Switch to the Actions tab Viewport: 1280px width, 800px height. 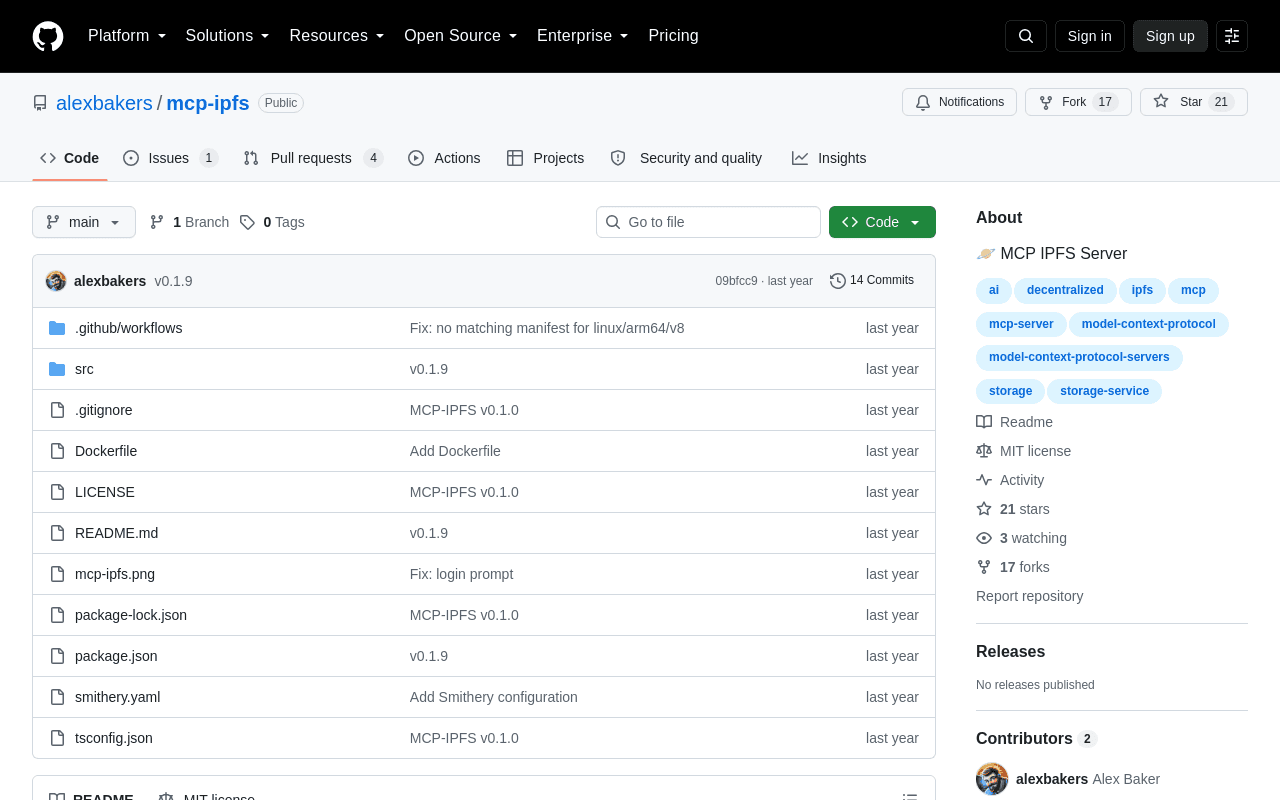pos(444,158)
